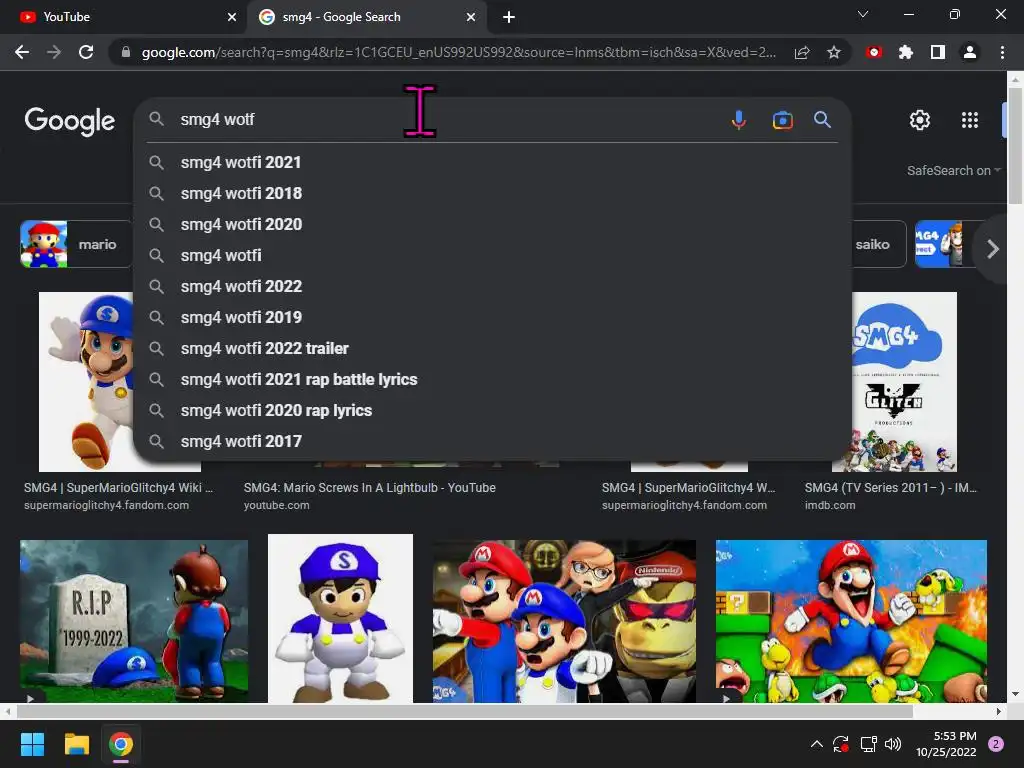Reload the current page
The width and height of the screenshot is (1024, 768).
(86, 52)
